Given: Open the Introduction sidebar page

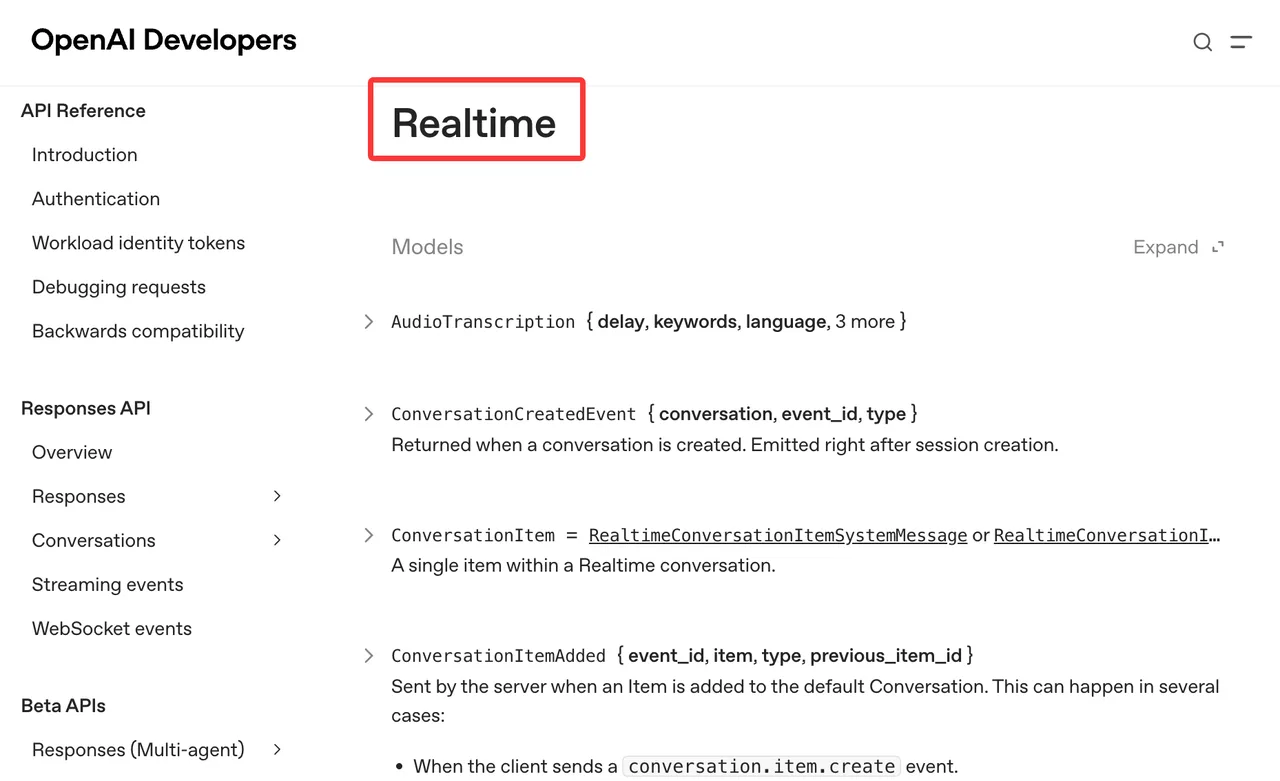Looking at the screenshot, I should point(85,155).
